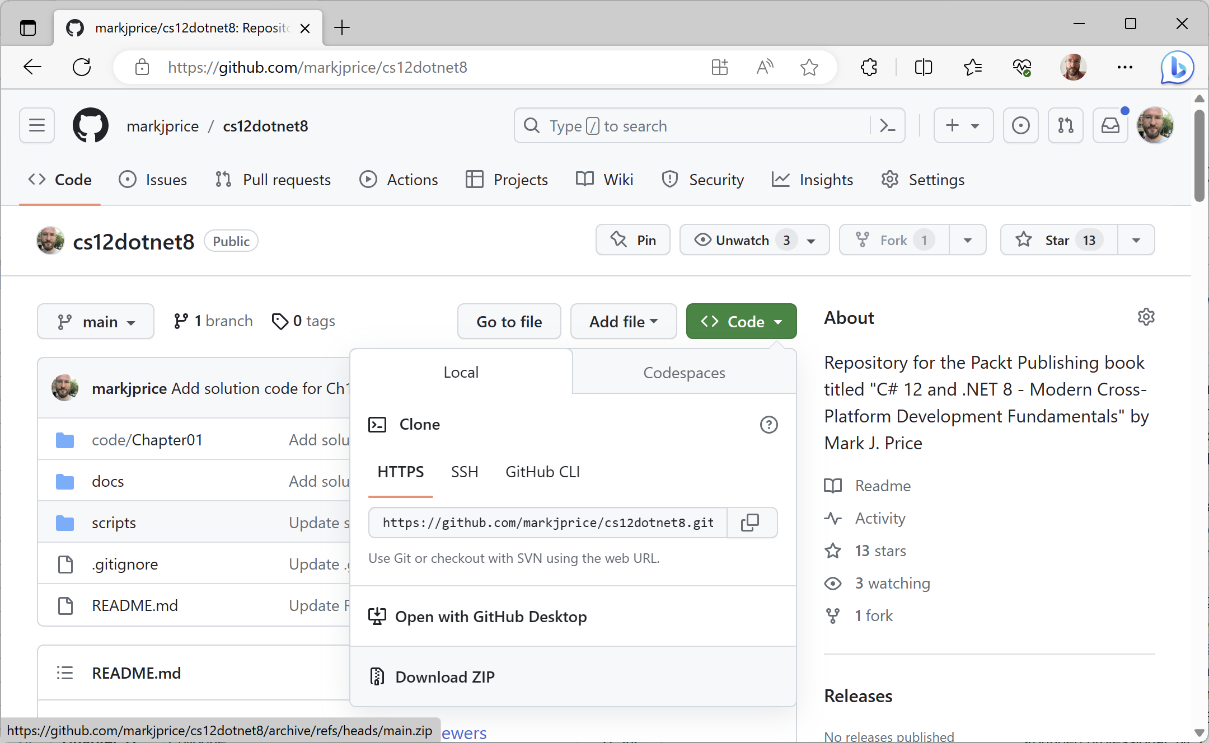Click the browser refresh button
This screenshot has height=743, width=1209.
[x=82, y=67]
